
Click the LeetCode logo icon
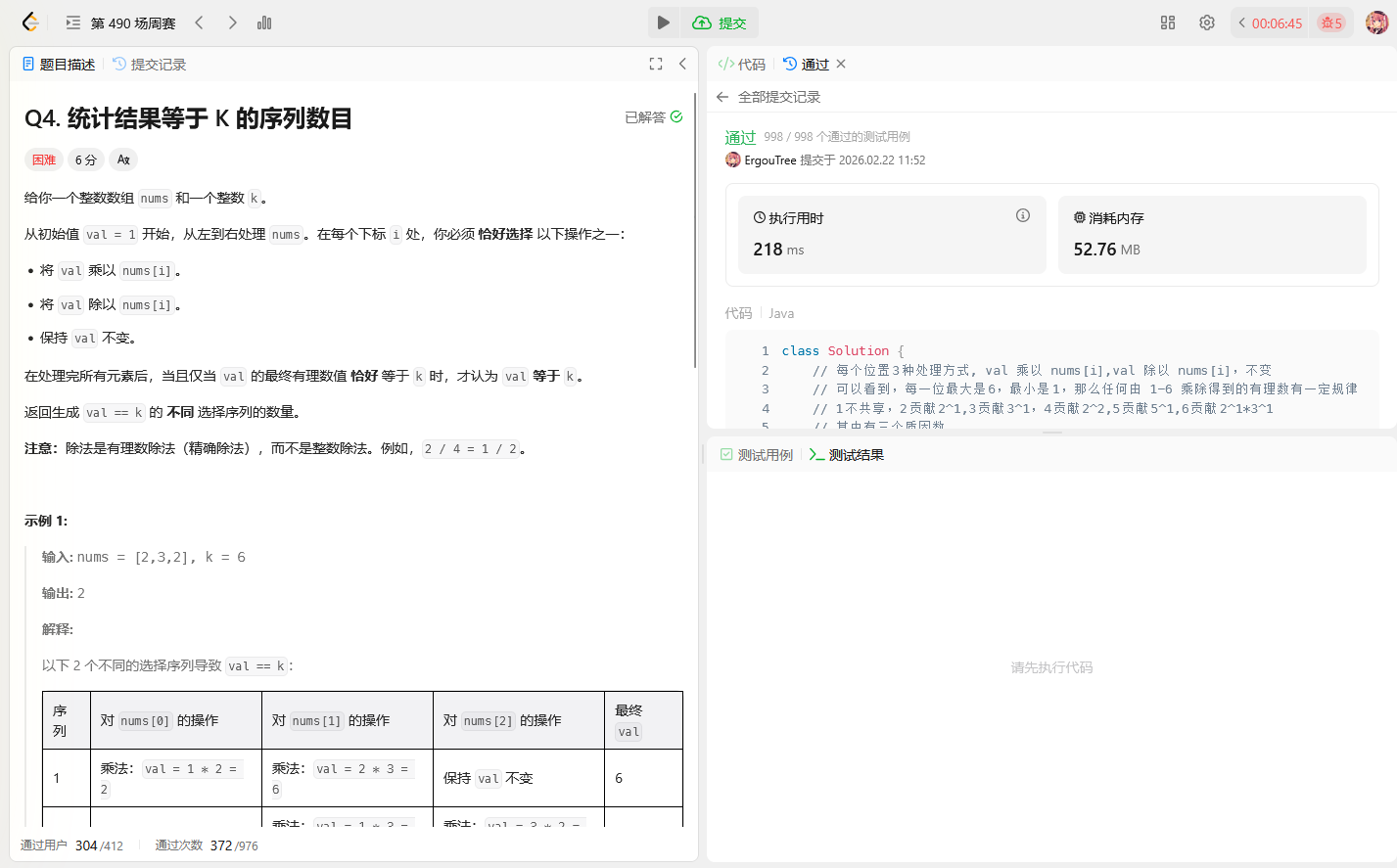(30, 23)
